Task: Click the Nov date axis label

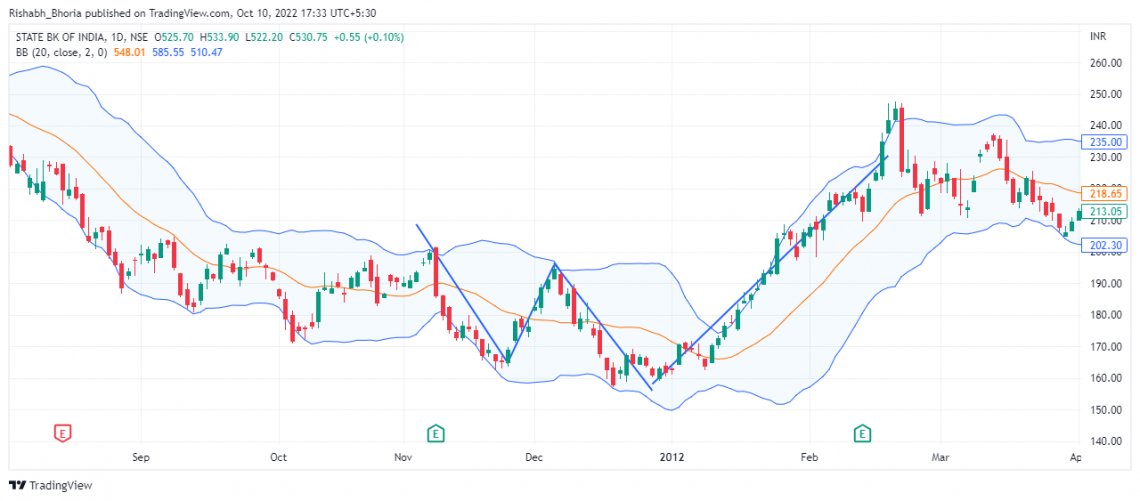Action: click(403, 457)
